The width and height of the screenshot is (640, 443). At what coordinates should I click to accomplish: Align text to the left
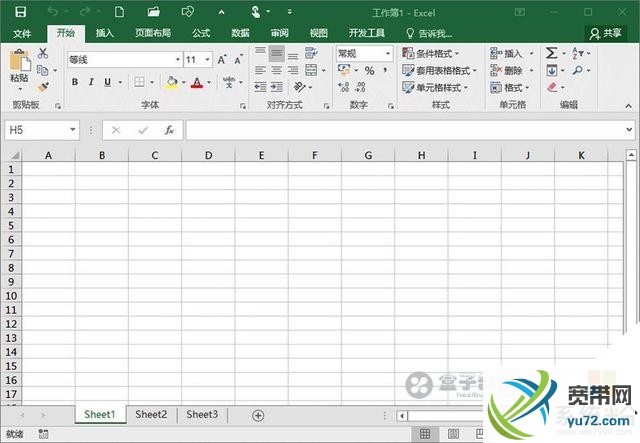click(260, 70)
